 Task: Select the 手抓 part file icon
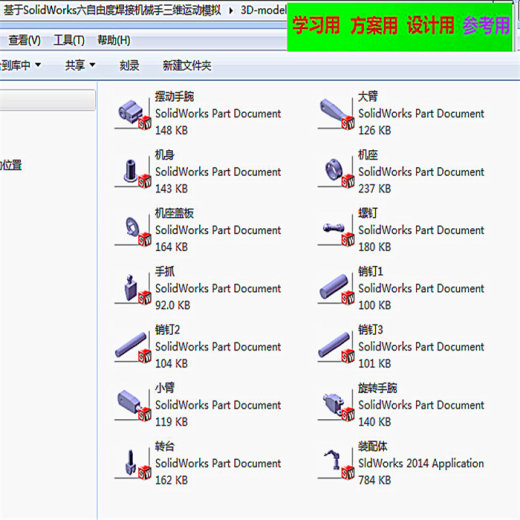[133, 288]
